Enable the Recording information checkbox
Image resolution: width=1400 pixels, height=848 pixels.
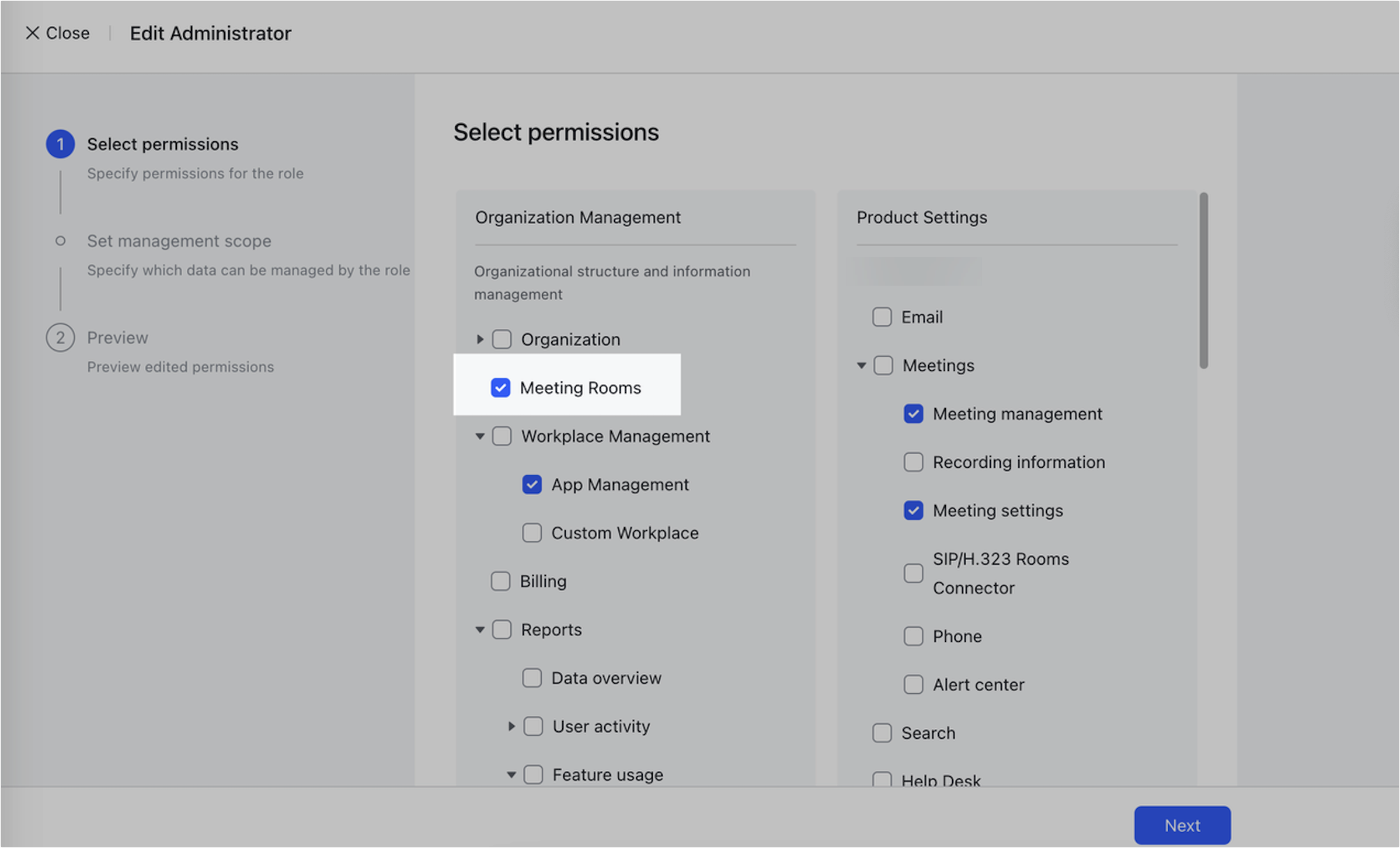[x=913, y=461]
